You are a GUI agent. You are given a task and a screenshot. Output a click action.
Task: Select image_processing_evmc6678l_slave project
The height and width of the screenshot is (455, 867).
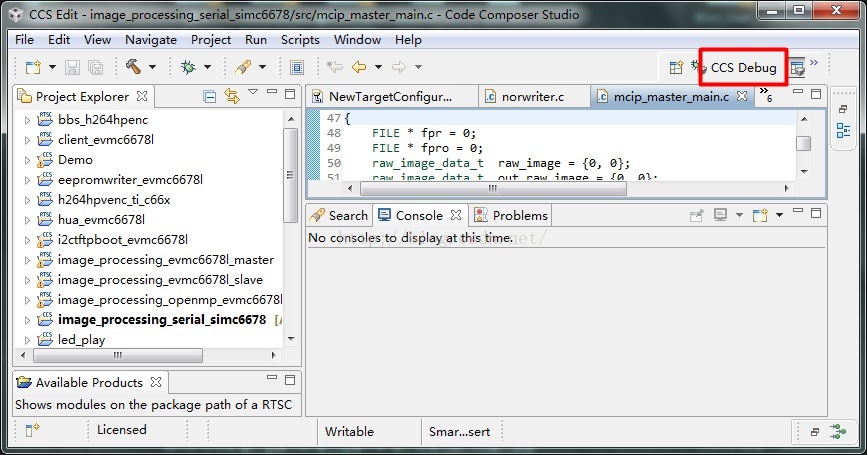160,280
